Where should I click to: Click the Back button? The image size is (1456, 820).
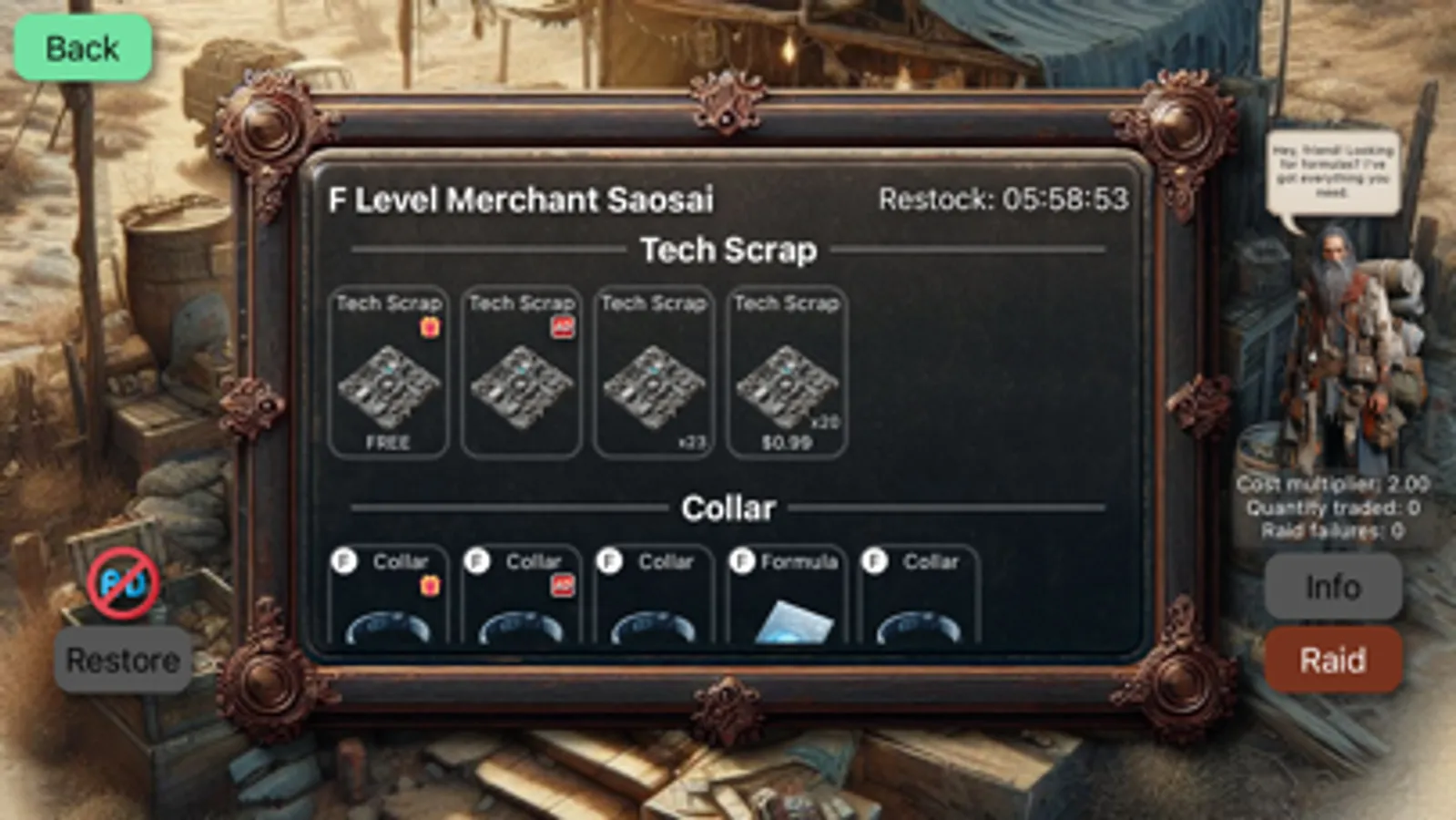[x=82, y=48]
